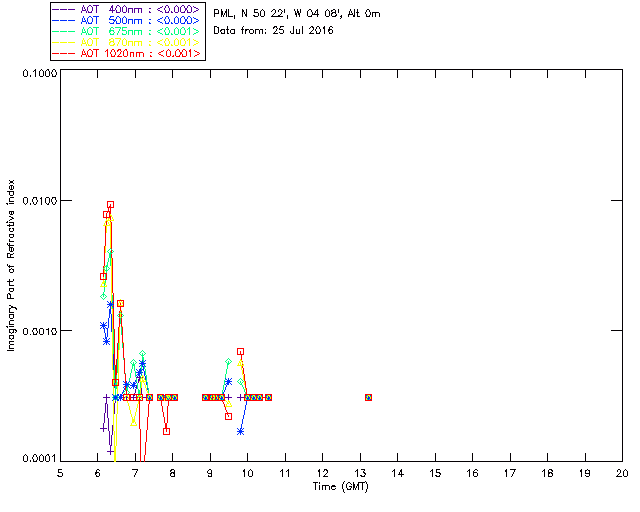640x512 pixels.
Task: Select the AOT 675nm legend entry
Action: pos(127,31)
